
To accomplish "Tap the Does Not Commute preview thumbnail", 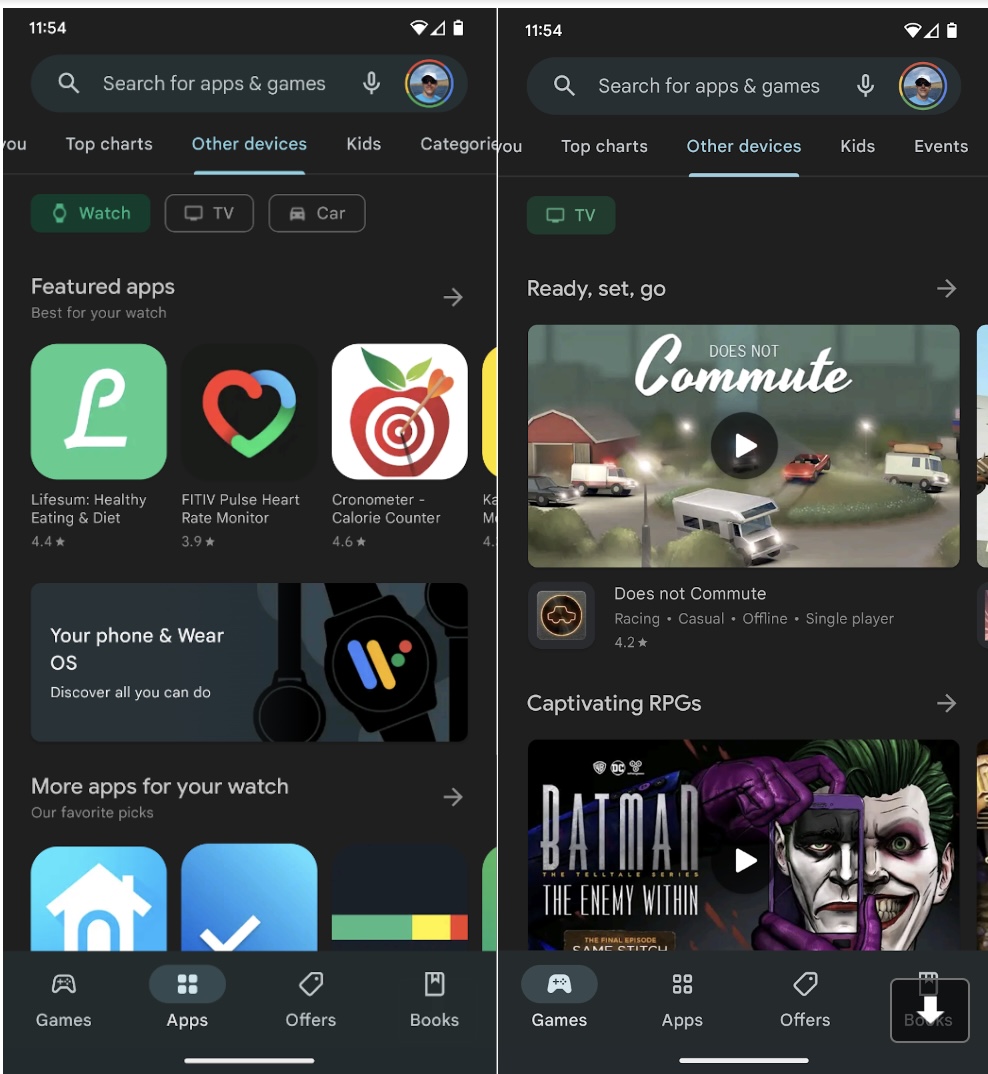I will coord(743,446).
